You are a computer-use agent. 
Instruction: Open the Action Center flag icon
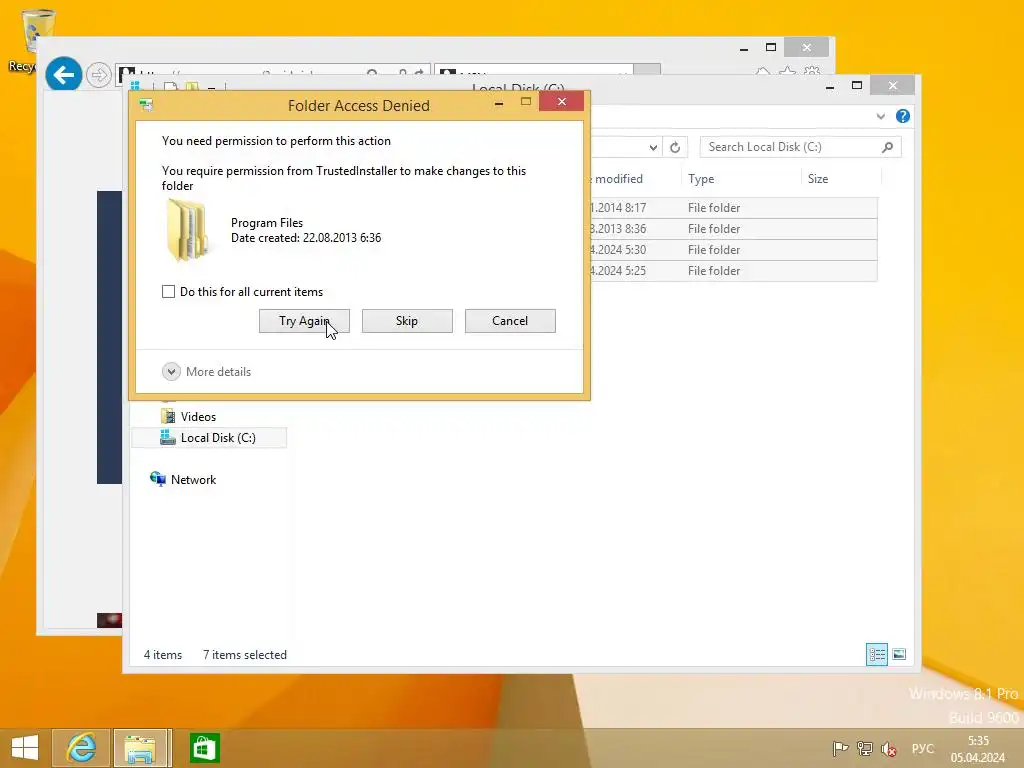[840, 749]
